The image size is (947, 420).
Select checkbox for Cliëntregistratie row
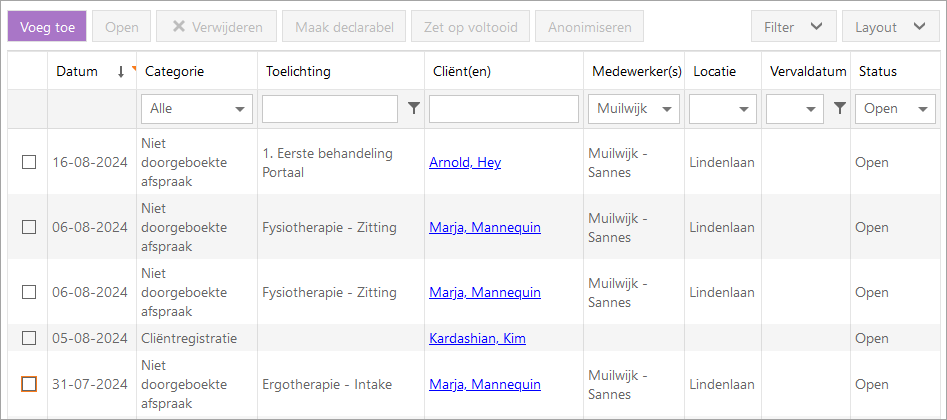click(29, 338)
